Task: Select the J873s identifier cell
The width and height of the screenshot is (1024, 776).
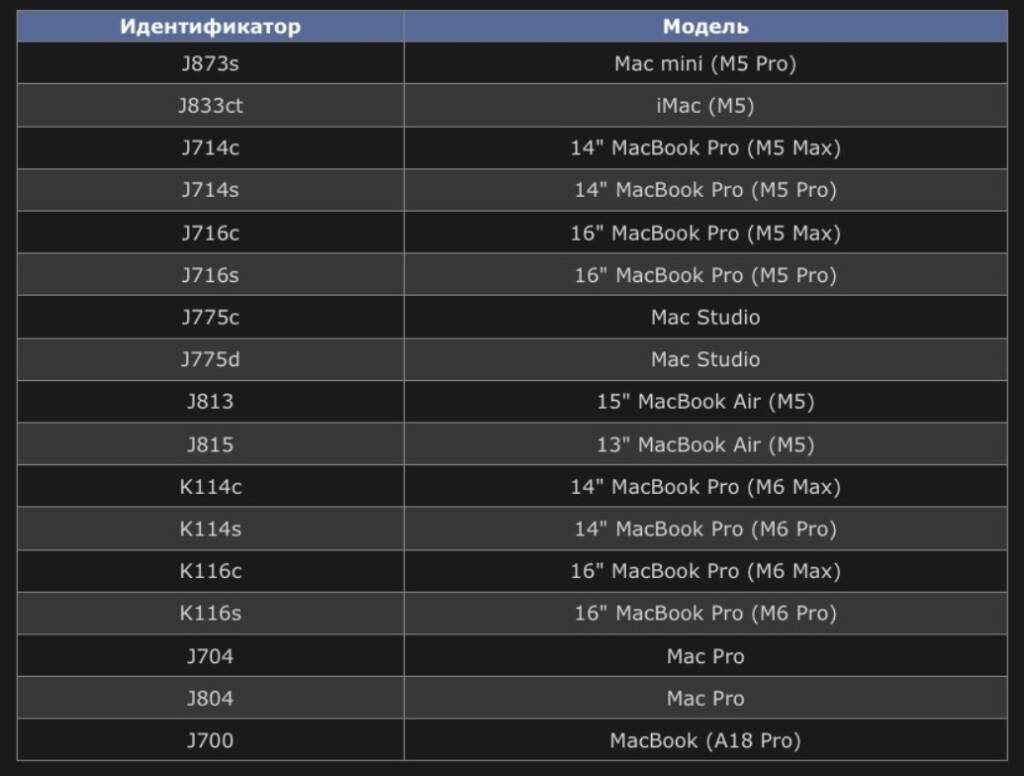Action: coord(210,64)
